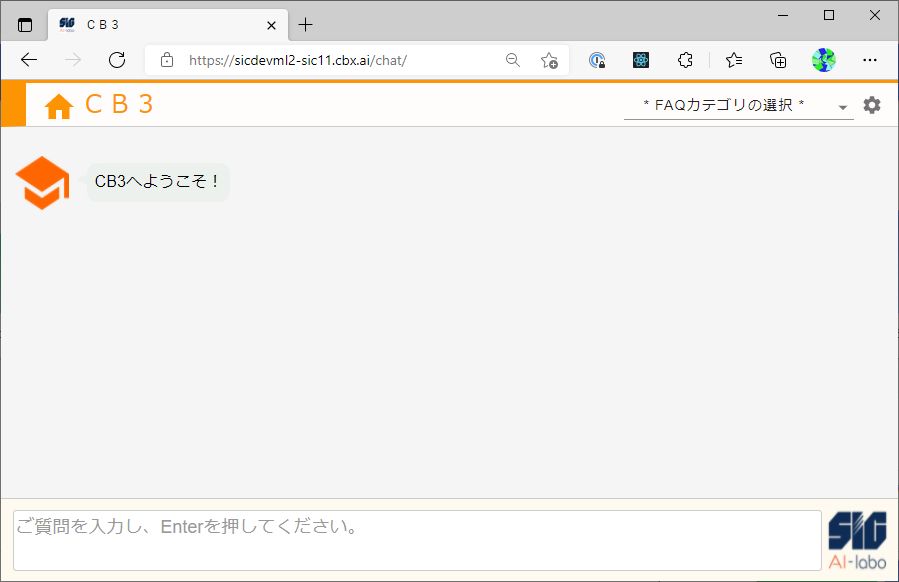Open a new browser tab
The width and height of the screenshot is (899, 582).
pyautogui.click(x=306, y=25)
